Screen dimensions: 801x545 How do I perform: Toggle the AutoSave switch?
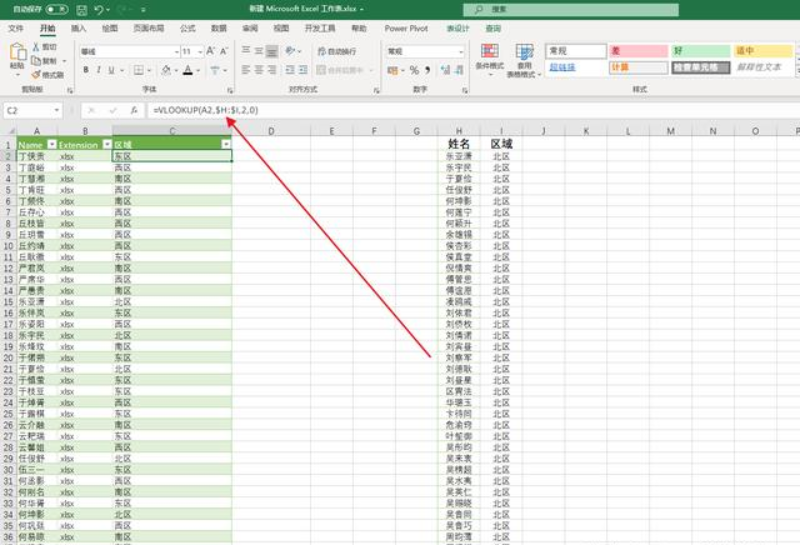[57, 9]
